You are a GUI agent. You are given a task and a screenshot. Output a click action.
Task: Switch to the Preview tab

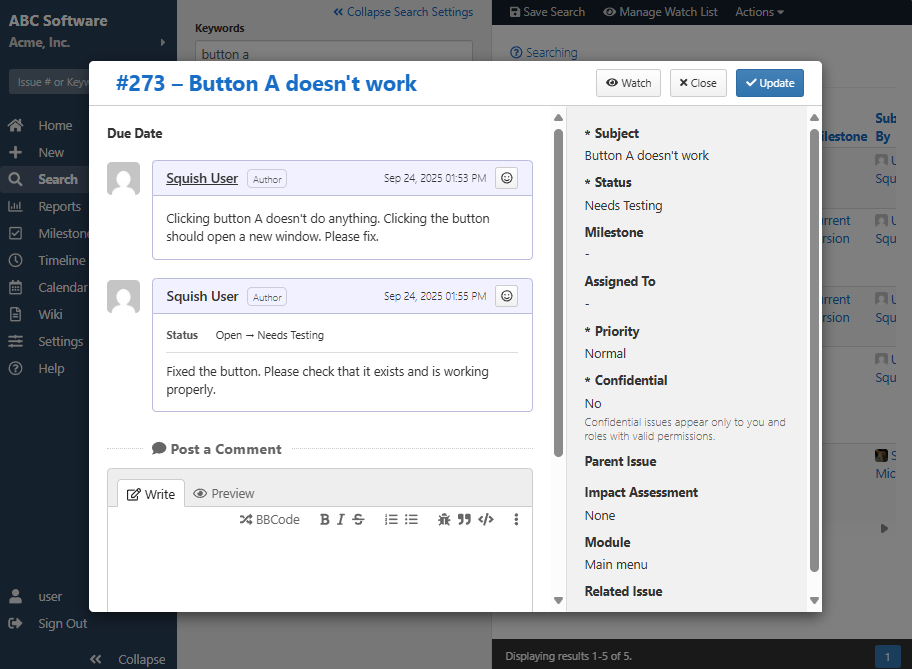[223, 493]
